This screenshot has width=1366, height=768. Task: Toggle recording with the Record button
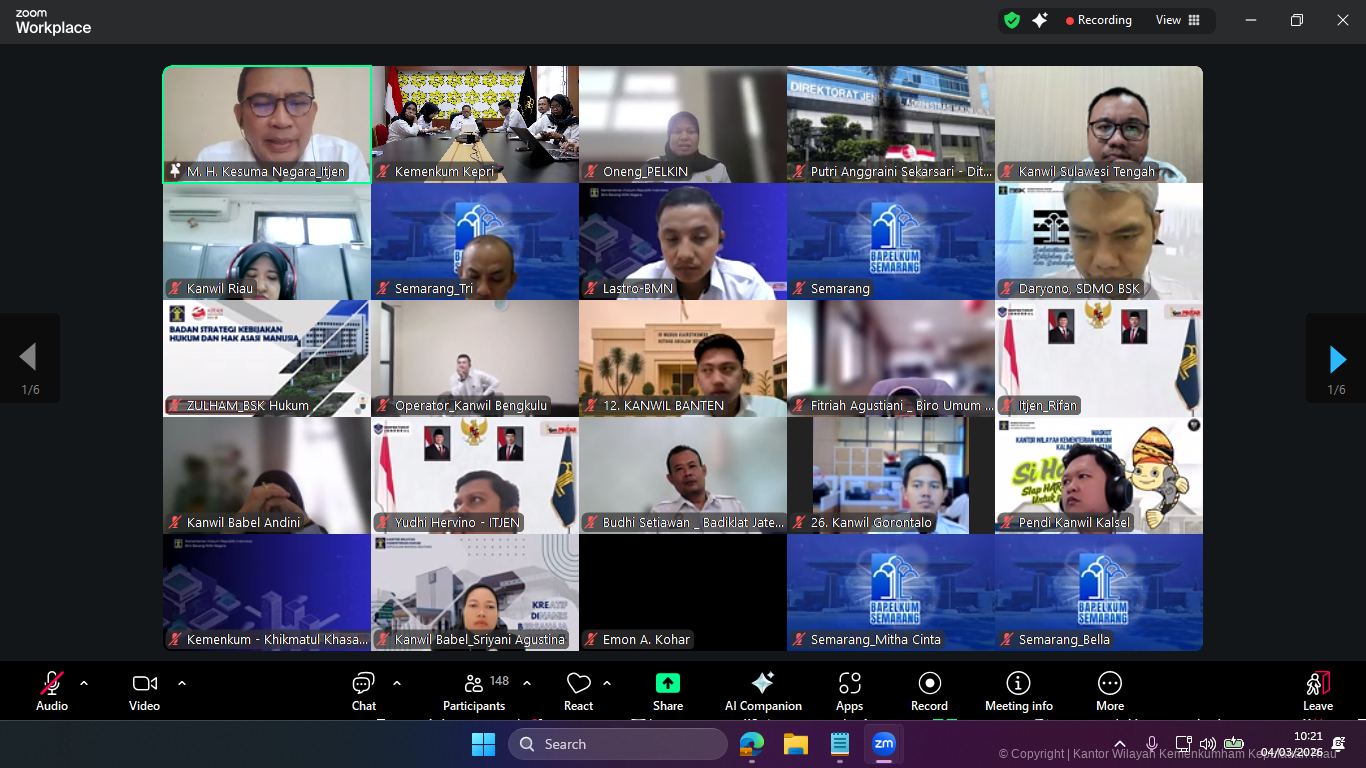click(x=929, y=691)
